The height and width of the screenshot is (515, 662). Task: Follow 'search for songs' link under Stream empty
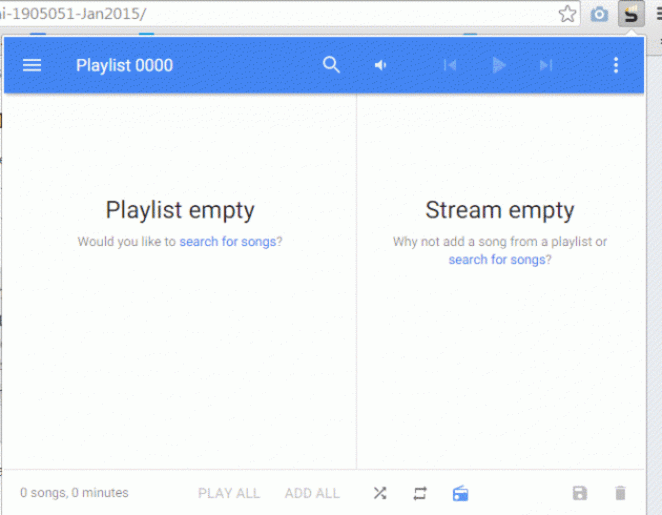[497, 259]
